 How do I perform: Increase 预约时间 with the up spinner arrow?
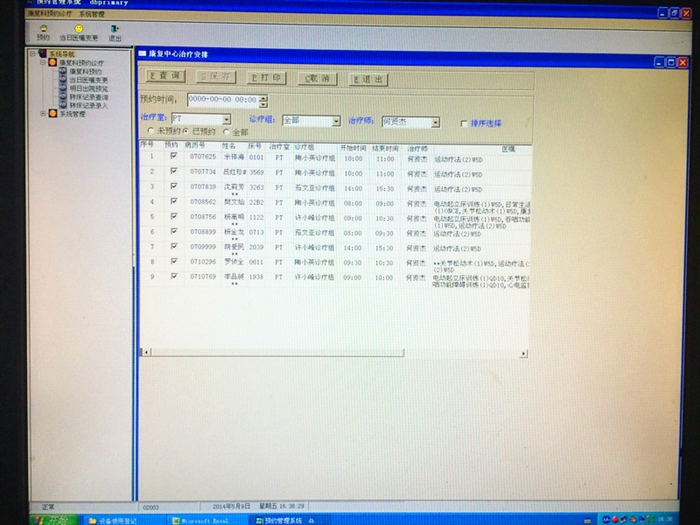click(263, 98)
